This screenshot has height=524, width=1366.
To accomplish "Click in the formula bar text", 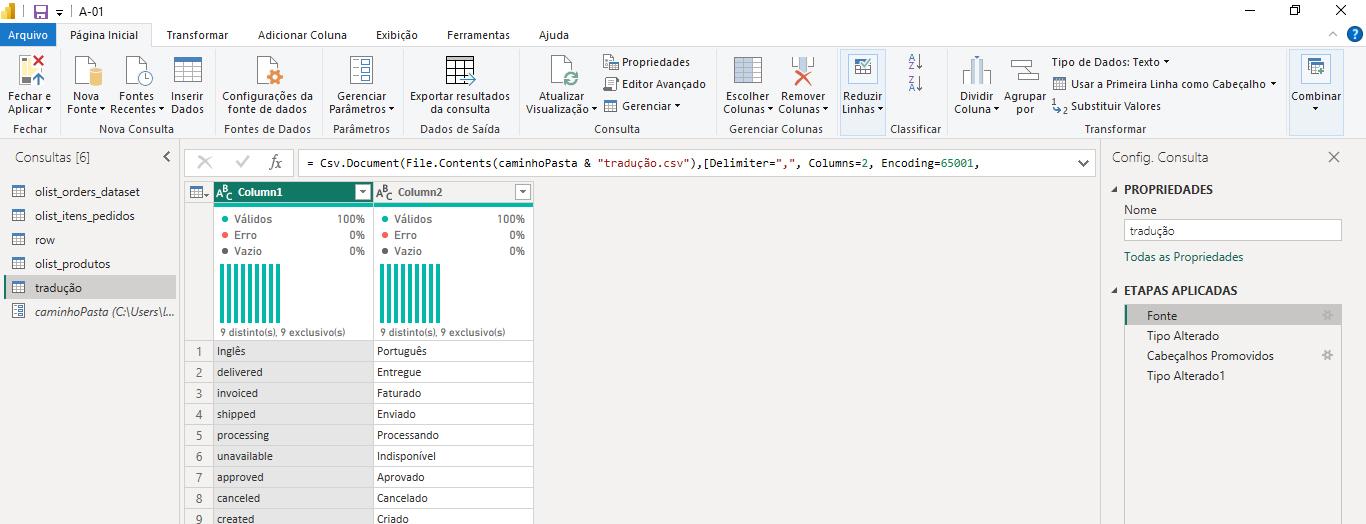I will pos(645,163).
